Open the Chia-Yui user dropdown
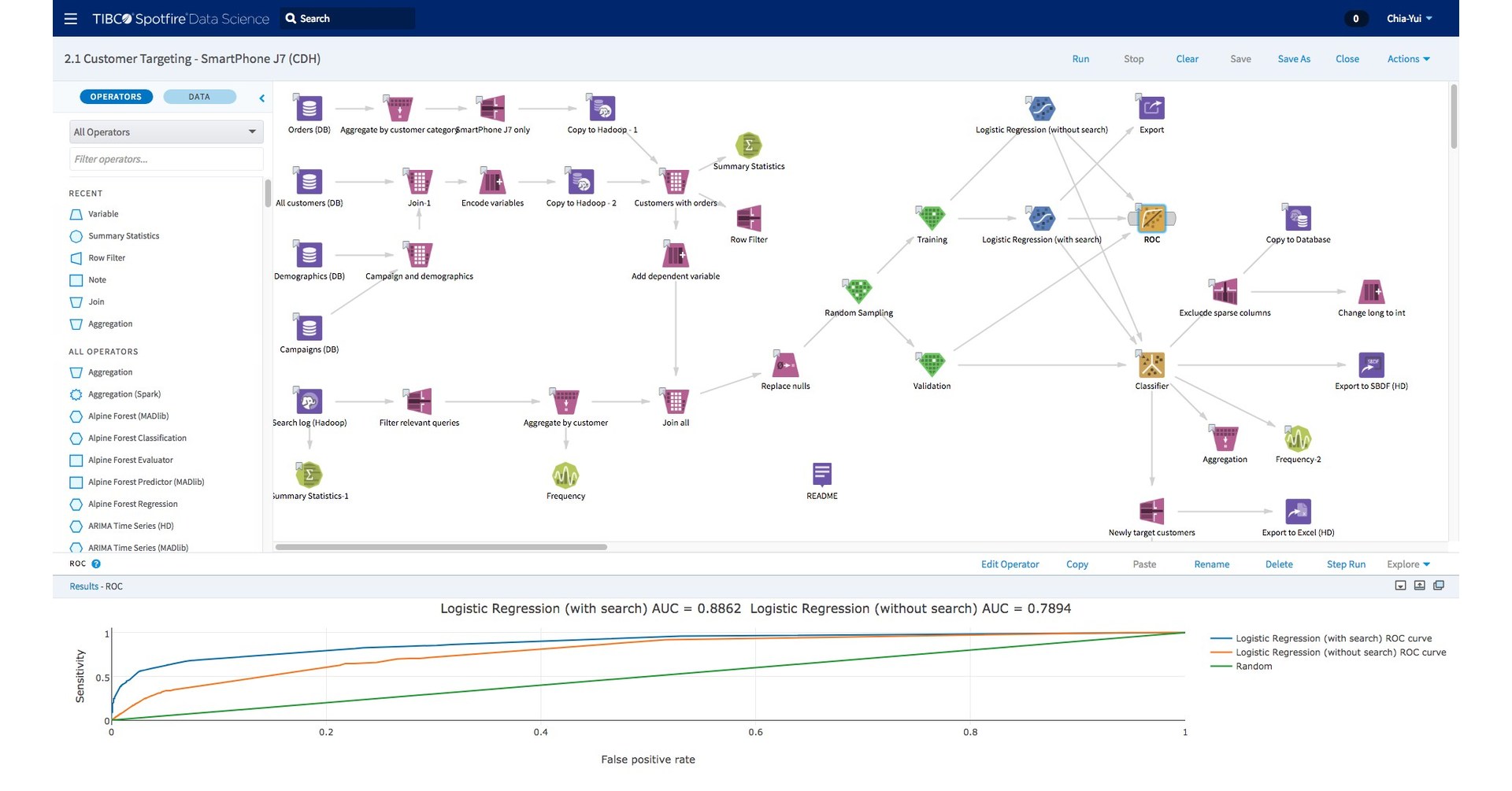The image size is (1512, 791). coord(1409,18)
